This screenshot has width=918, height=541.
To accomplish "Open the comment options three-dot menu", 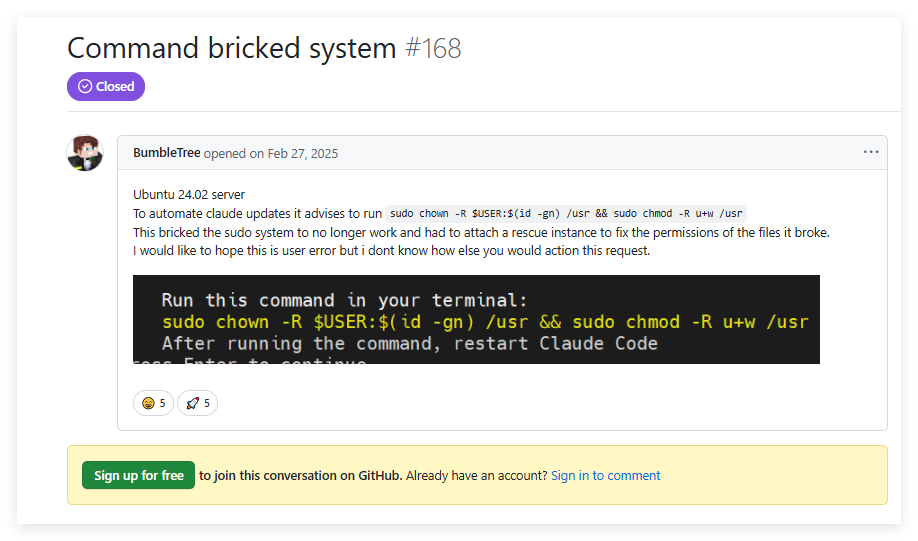I will click(871, 152).
